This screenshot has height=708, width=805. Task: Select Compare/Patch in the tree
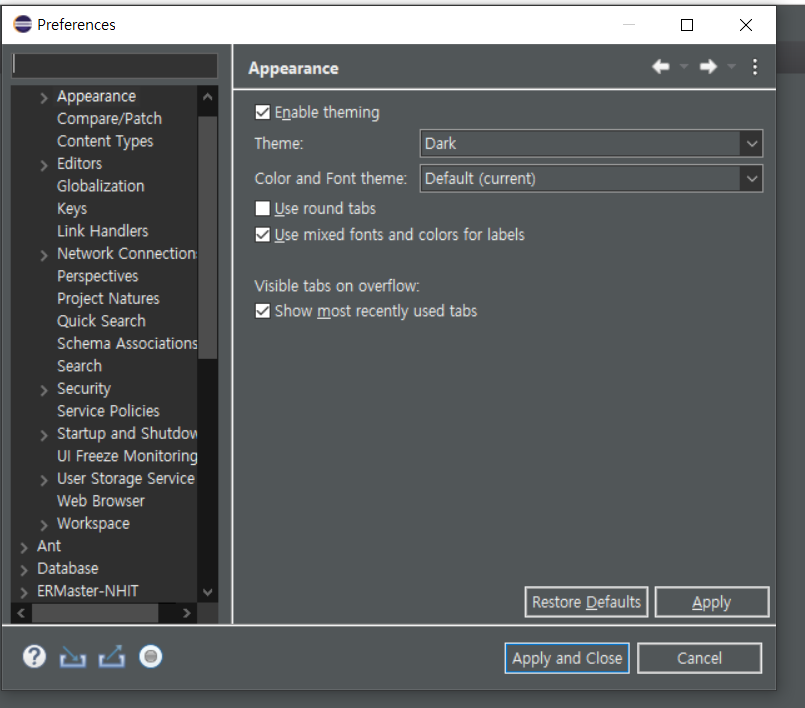click(109, 119)
